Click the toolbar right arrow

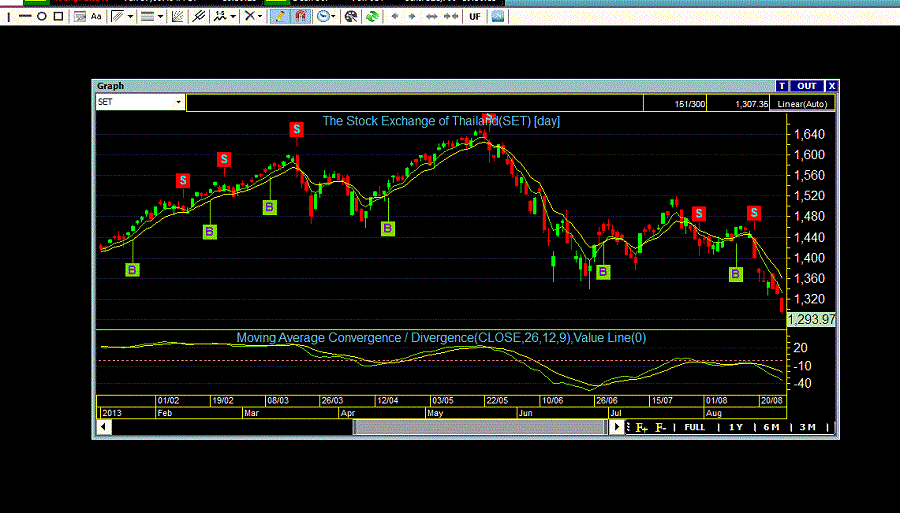click(x=412, y=17)
